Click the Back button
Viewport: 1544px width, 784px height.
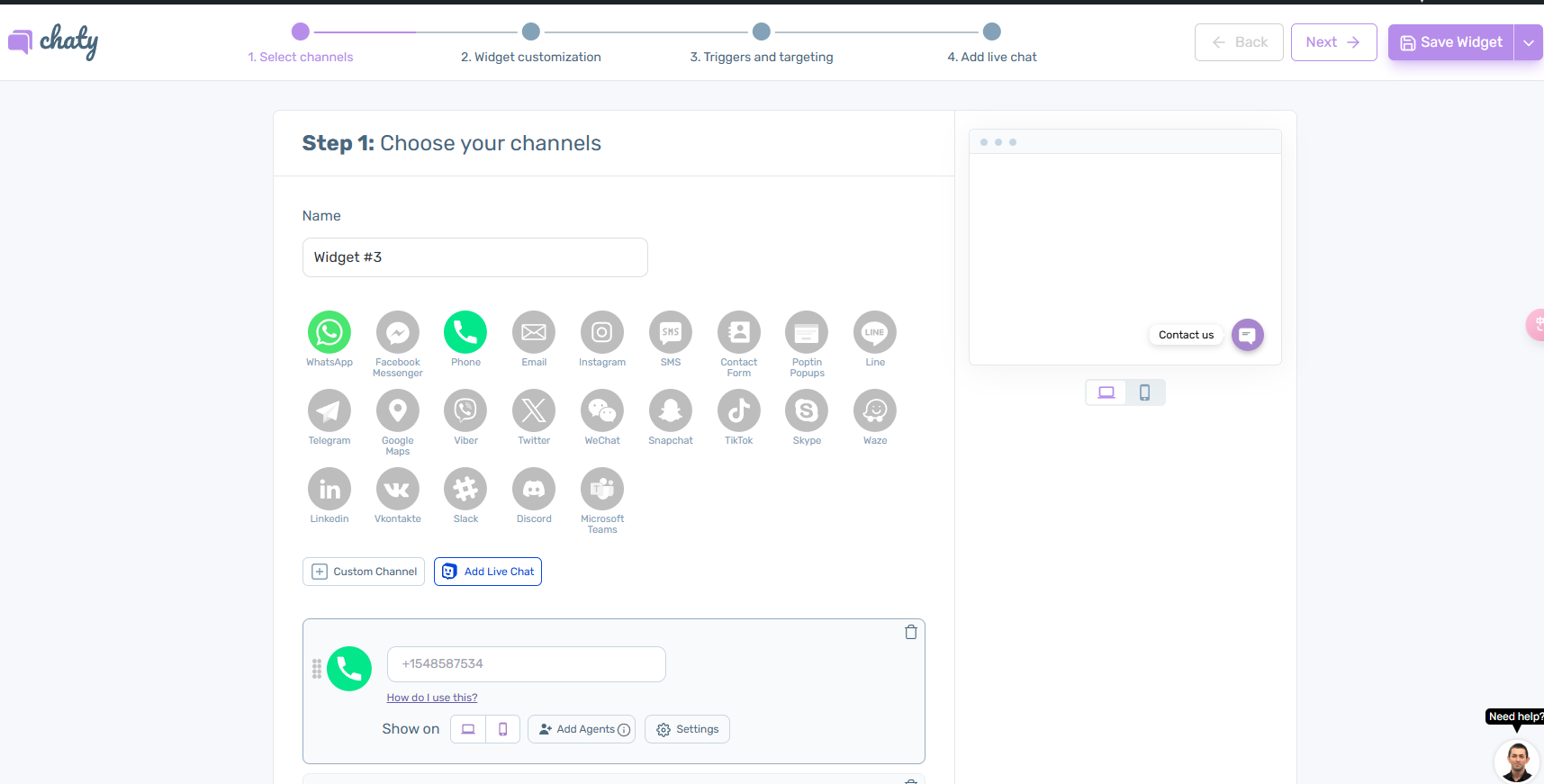tap(1239, 42)
